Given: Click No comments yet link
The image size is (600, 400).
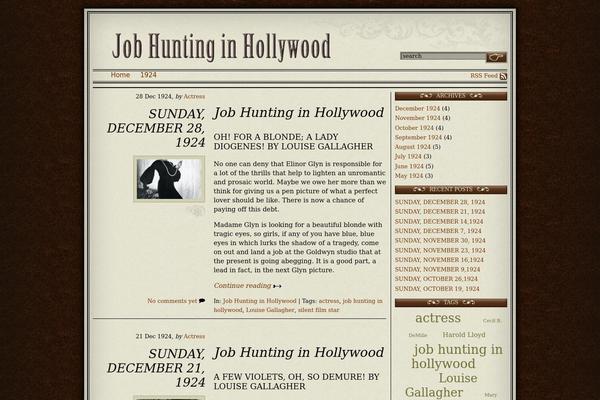Looking at the screenshot, I should (x=172, y=301).
